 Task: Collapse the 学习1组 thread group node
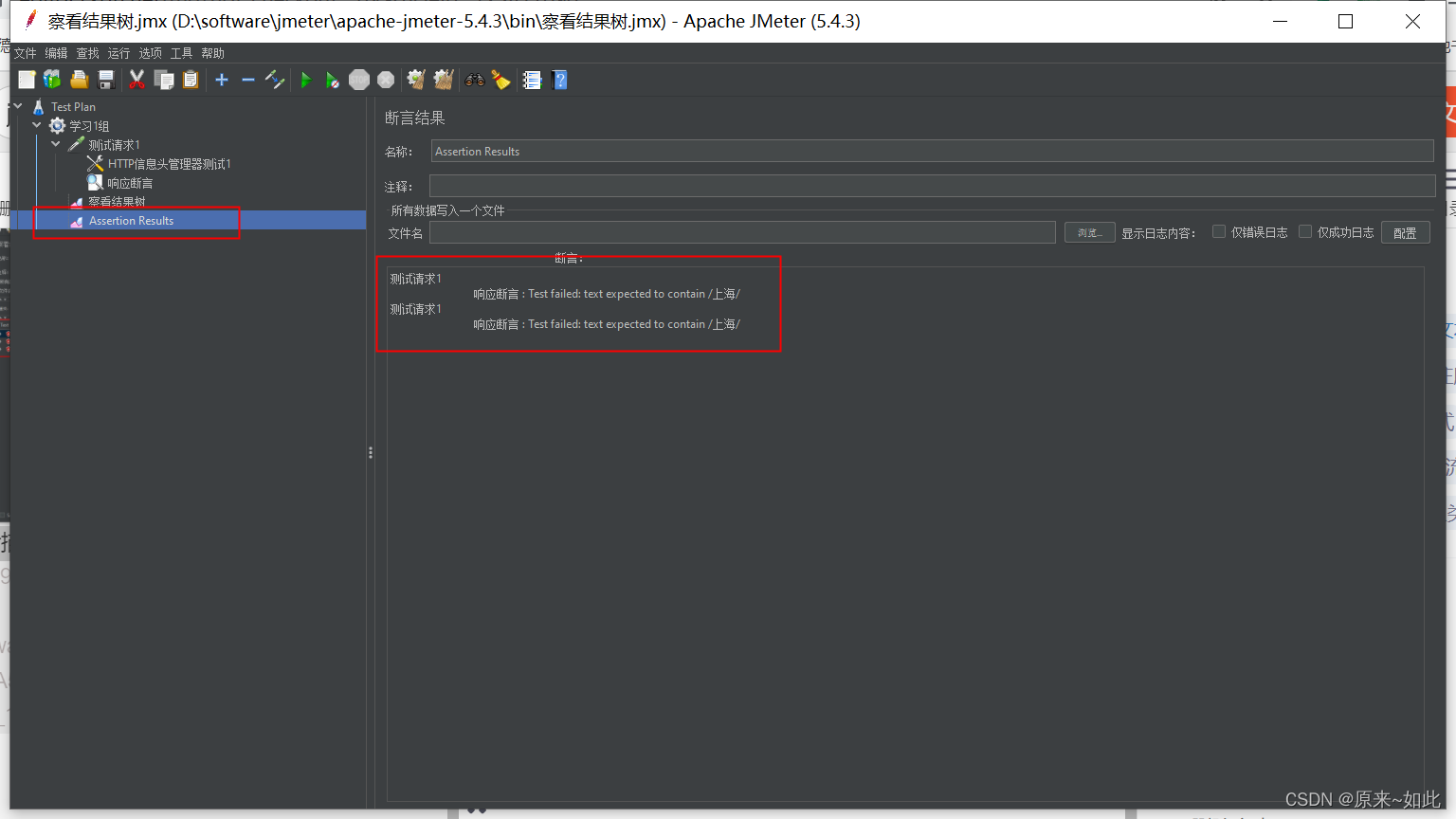(x=37, y=125)
